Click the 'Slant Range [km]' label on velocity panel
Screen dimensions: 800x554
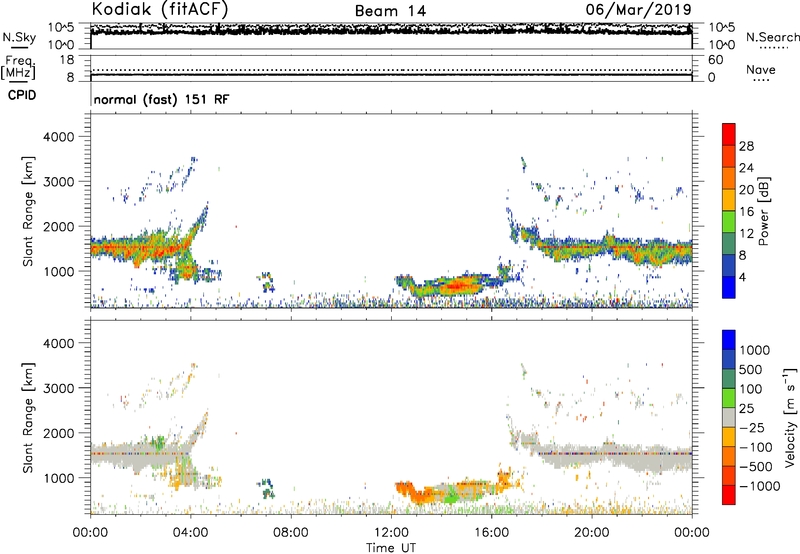[x=28, y=418]
